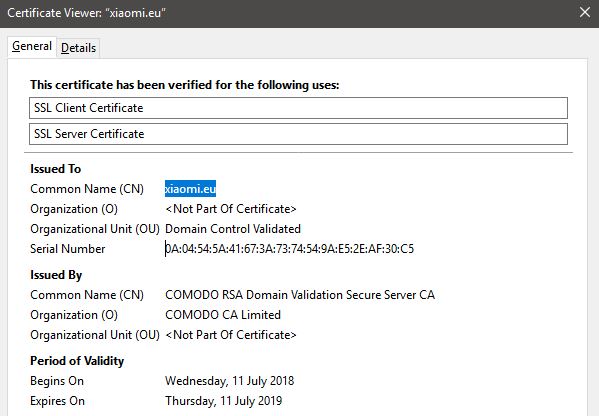Click the Serial Number label
Image resolution: width=599 pixels, height=416 pixels.
coord(67,249)
